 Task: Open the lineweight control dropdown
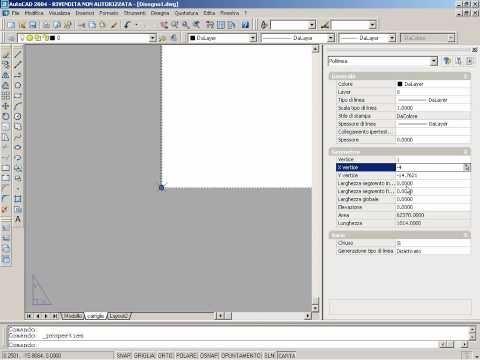tap(392, 38)
